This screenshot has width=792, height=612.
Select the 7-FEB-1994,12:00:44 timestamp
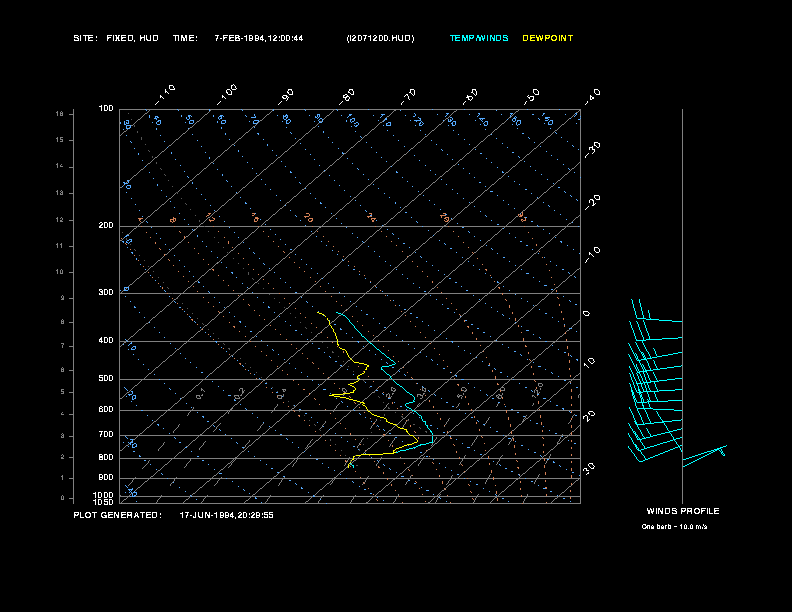pos(259,38)
